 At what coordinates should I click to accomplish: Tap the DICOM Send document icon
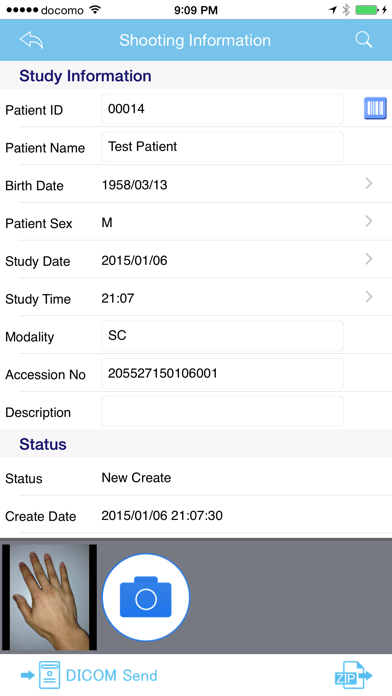coord(49,675)
